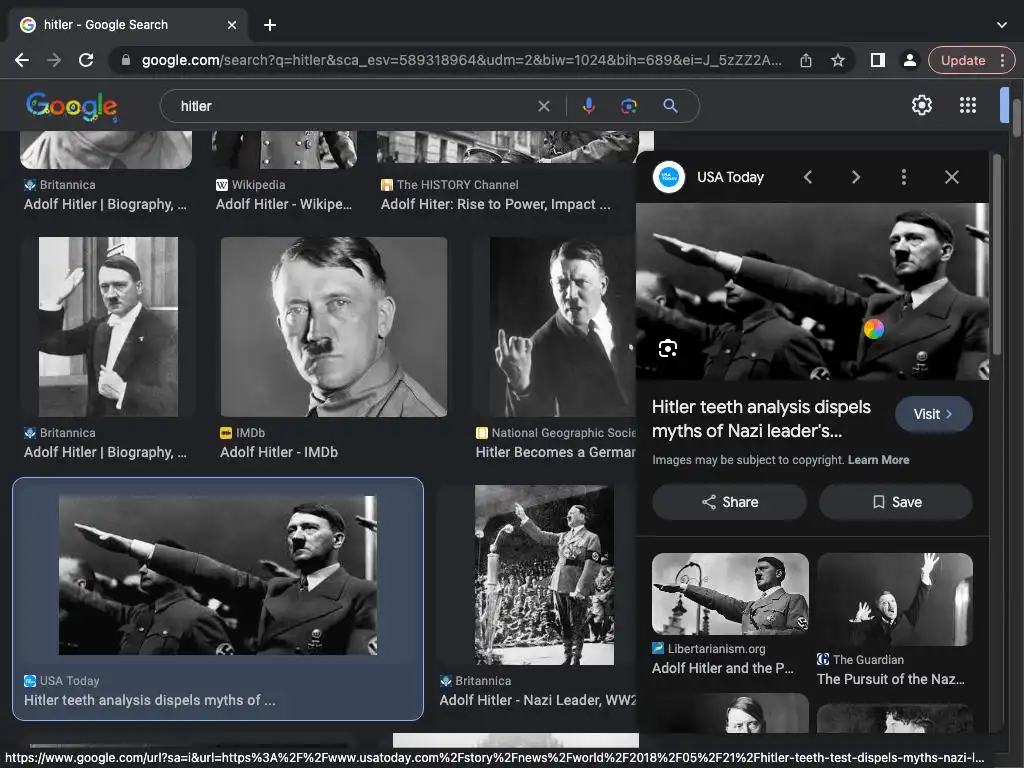Click The Pursuit of the Naz... link
The width and height of the screenshot is (1024, 768).
pyautogui.click(x=891, y=679)
